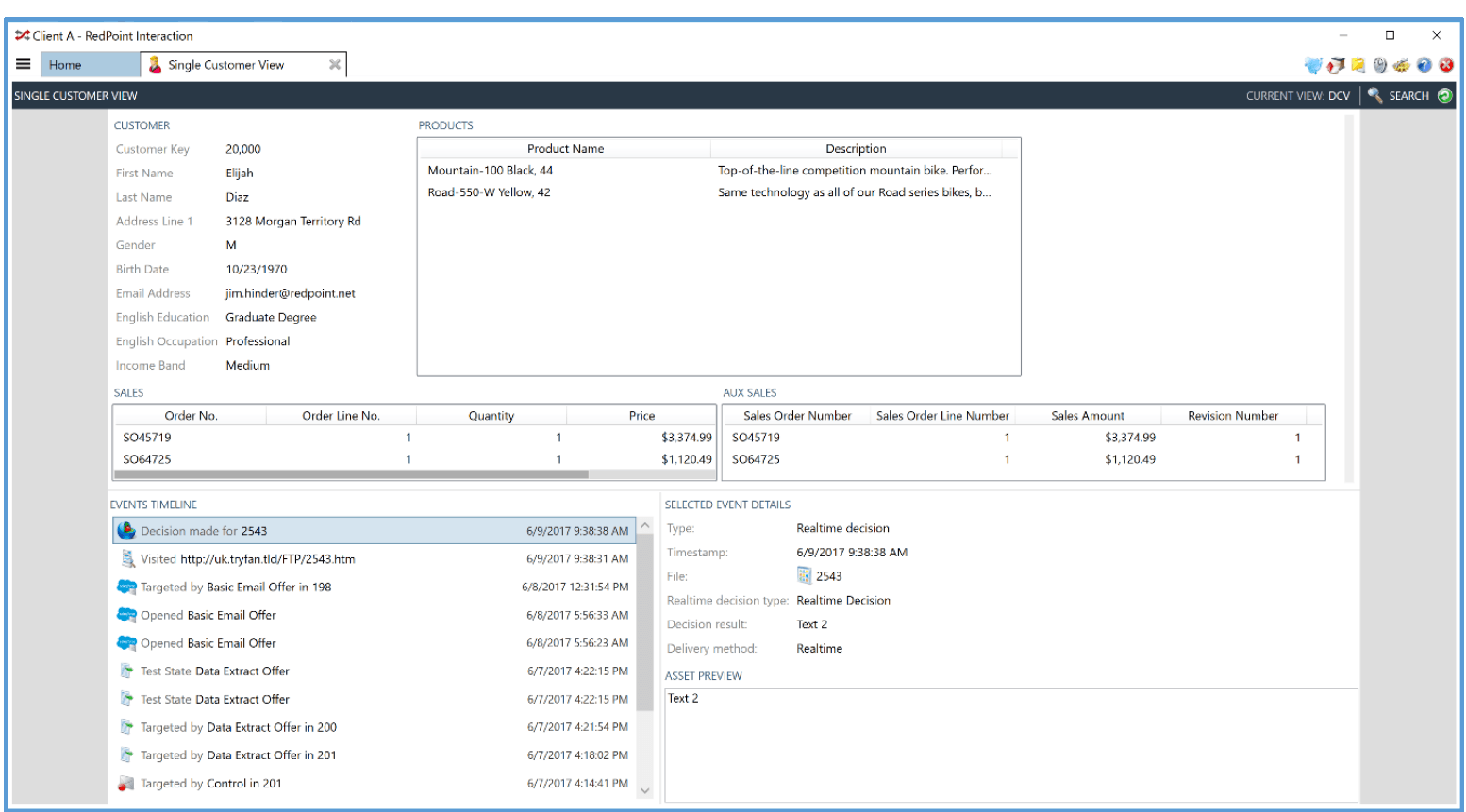The width and height of the screenshot is (1466, 812).
Task: Select SO64725 in the Aux Sales table
Action: coord(1024,459)
